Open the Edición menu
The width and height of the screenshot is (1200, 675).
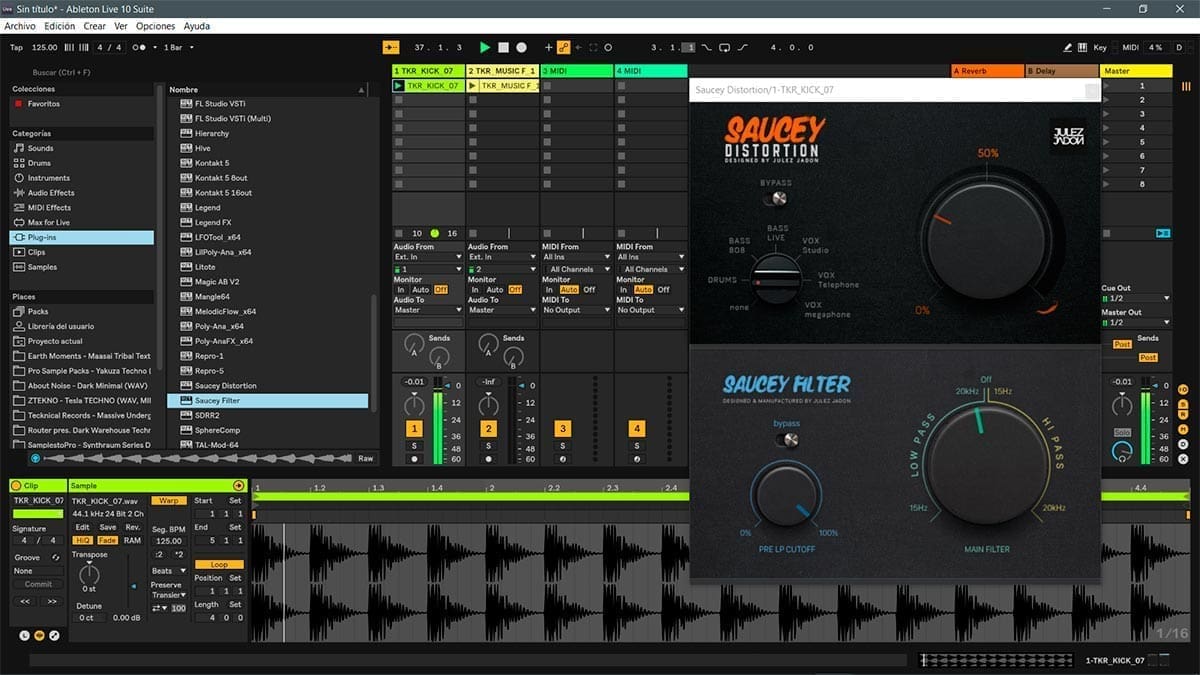click(x=59, y=26)
